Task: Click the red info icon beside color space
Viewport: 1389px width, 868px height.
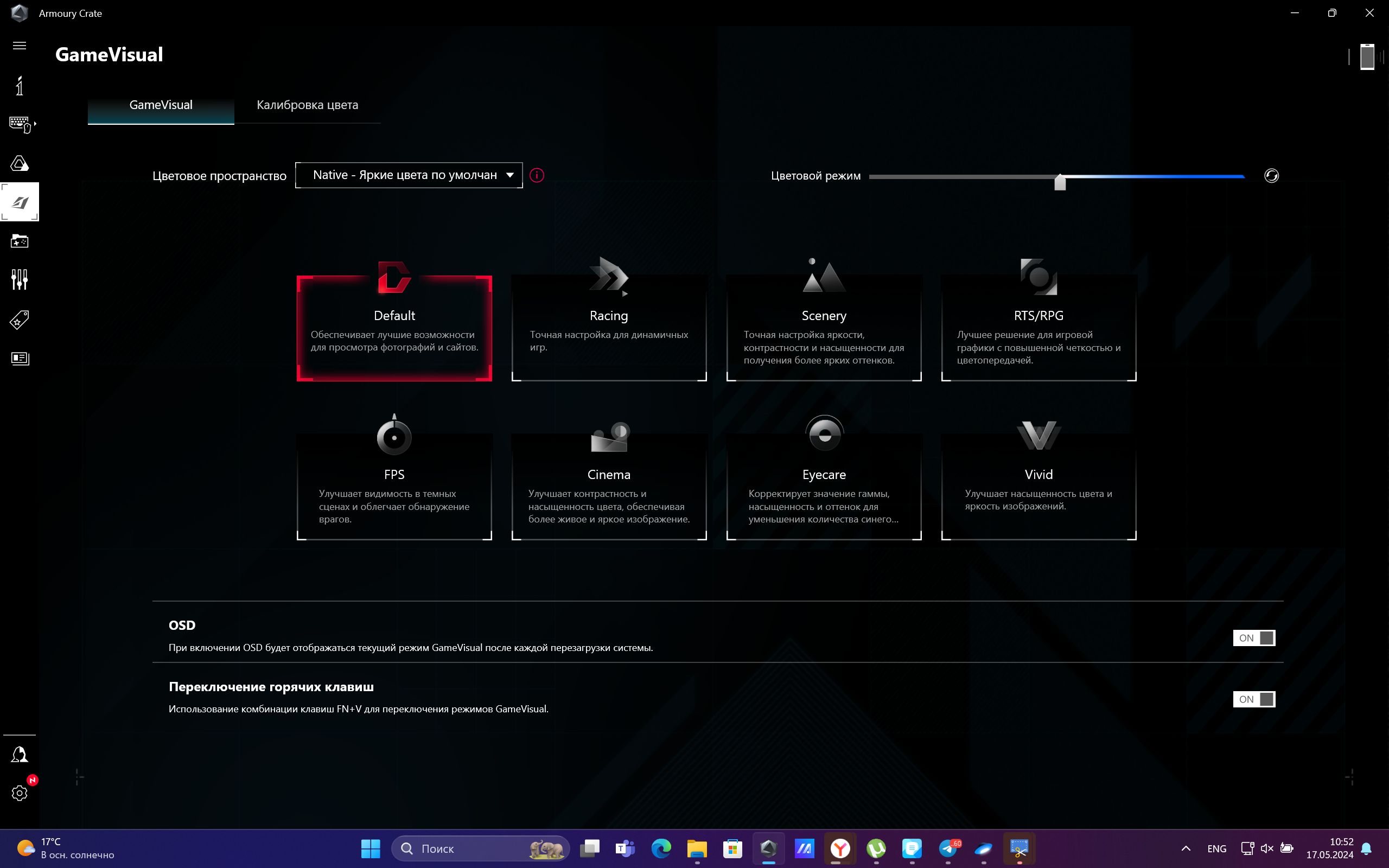Action: pyautogui.click(x=537, y=175)
